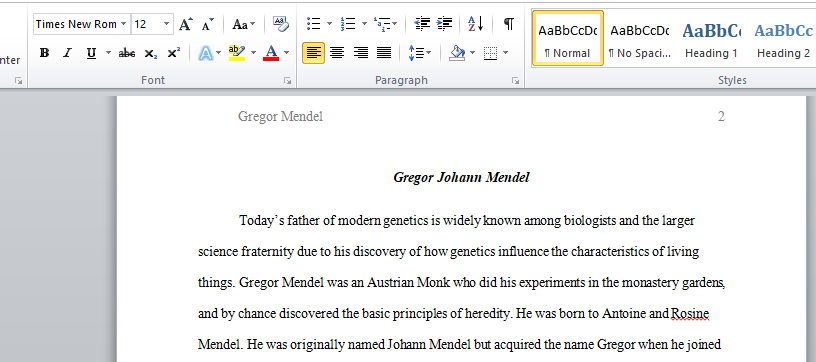The height and width of the screenshot is (362, 816).
Task: Select Center alignment
Action: [x=337, y=53]
